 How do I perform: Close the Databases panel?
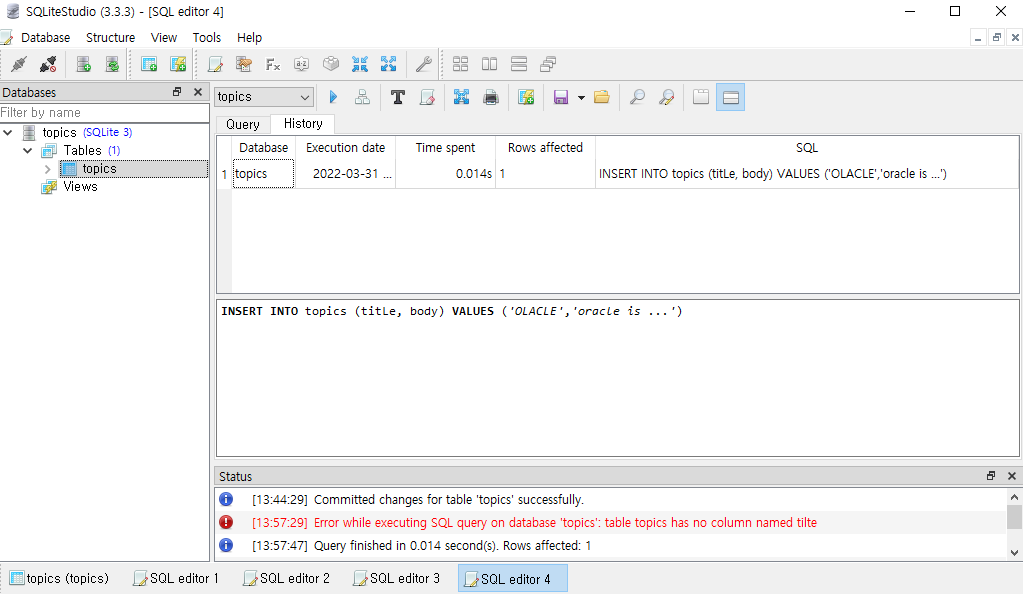(198, 92)
